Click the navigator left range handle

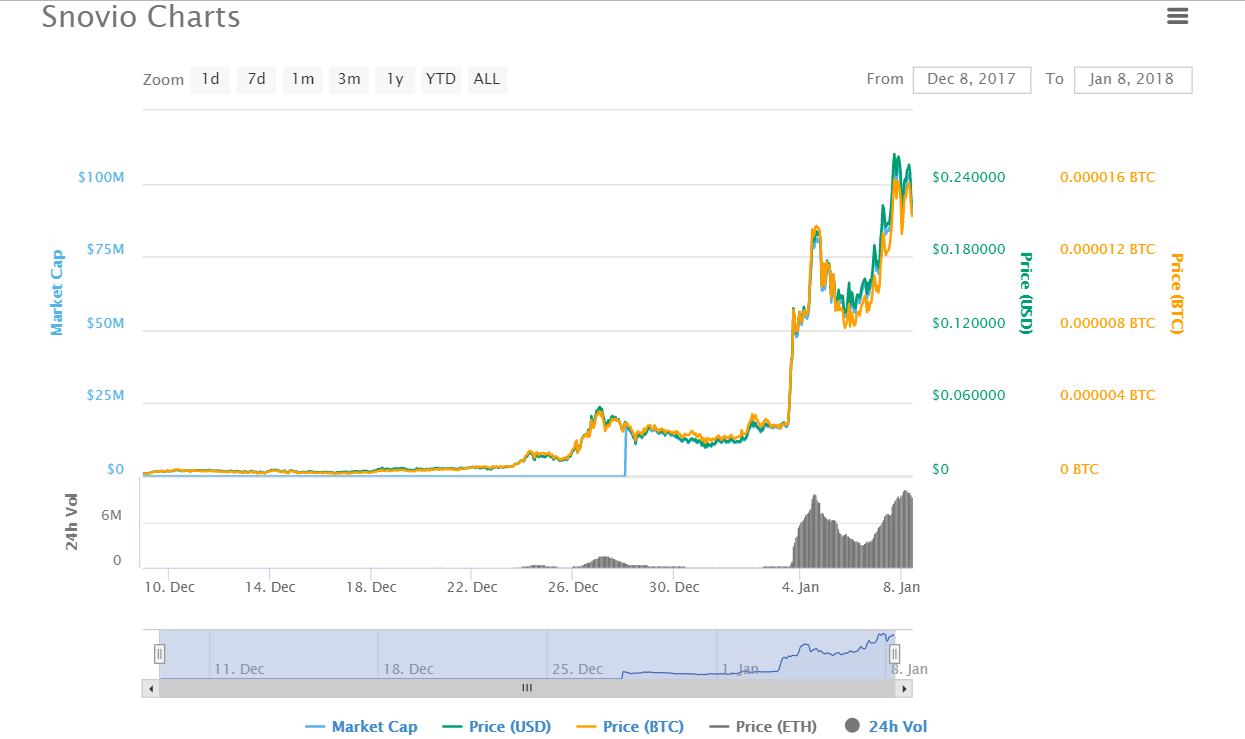coord(159,654)
